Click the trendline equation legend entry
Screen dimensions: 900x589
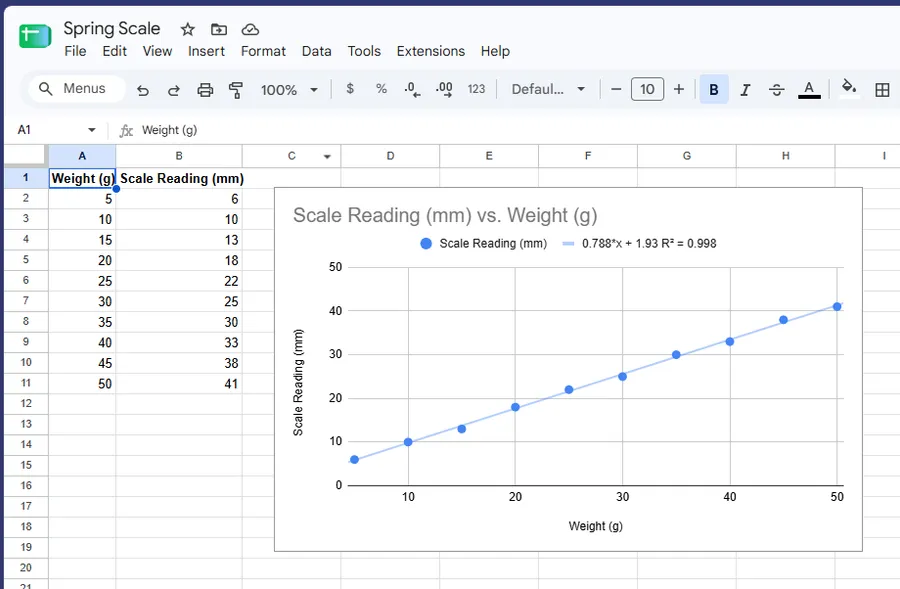639,243
